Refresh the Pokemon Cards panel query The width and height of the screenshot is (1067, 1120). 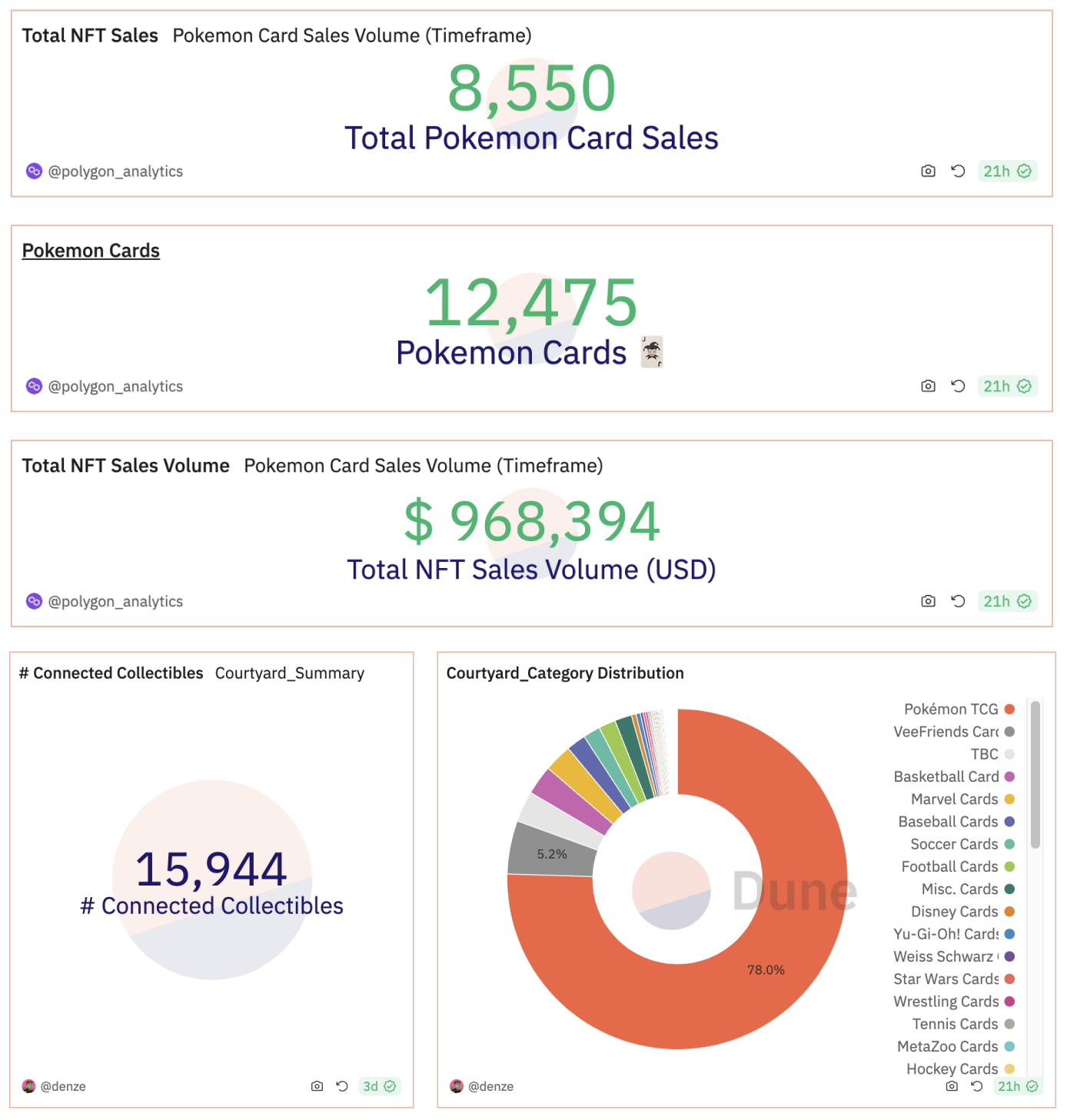click(958, 386)
